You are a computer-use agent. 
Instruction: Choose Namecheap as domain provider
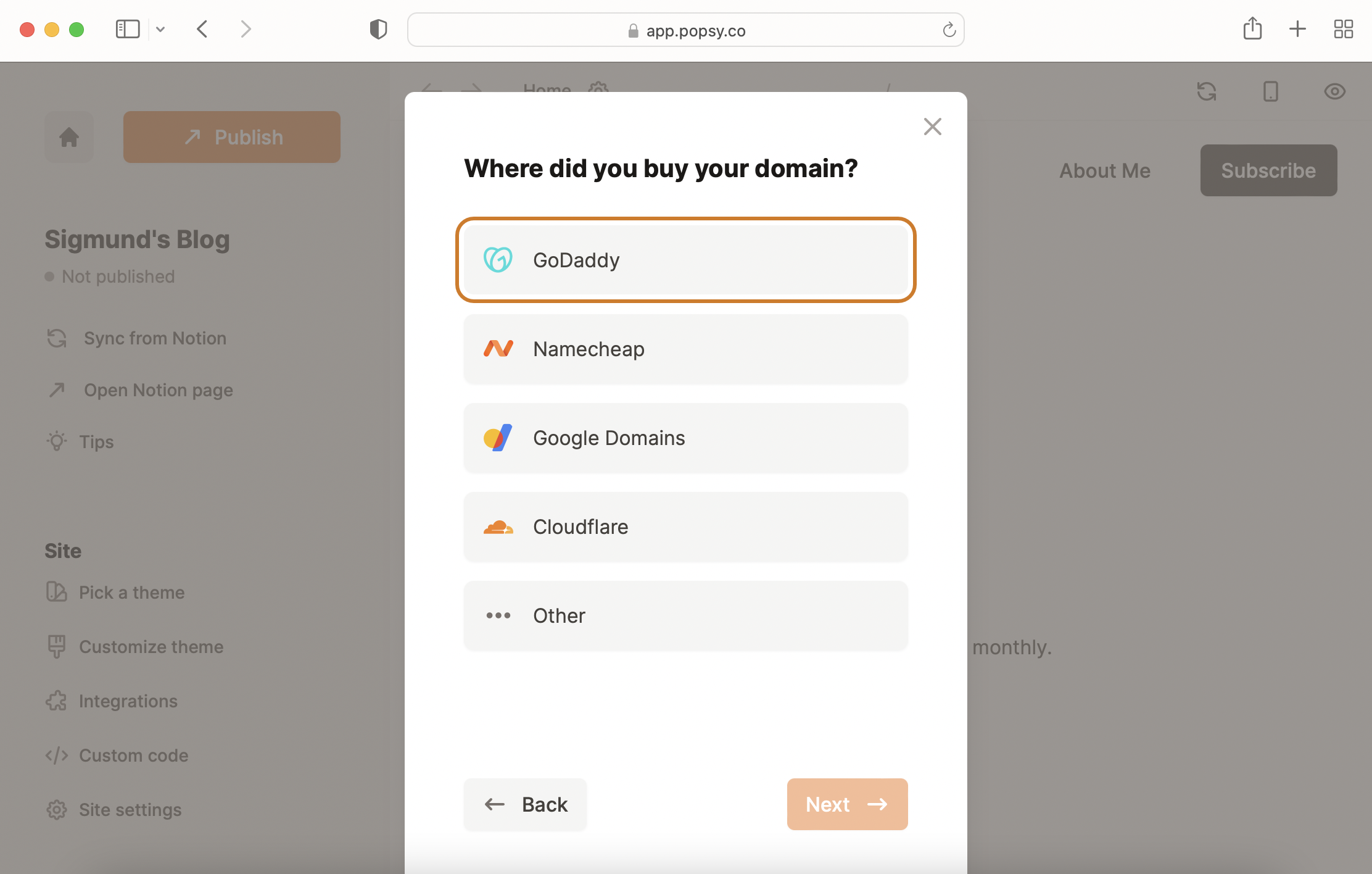tap(685, 349)
